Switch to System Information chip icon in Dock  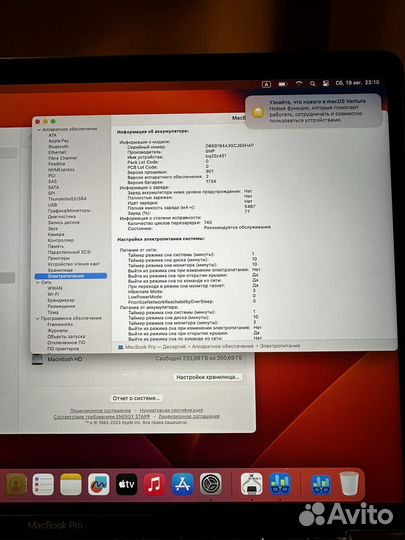(251, 484)
